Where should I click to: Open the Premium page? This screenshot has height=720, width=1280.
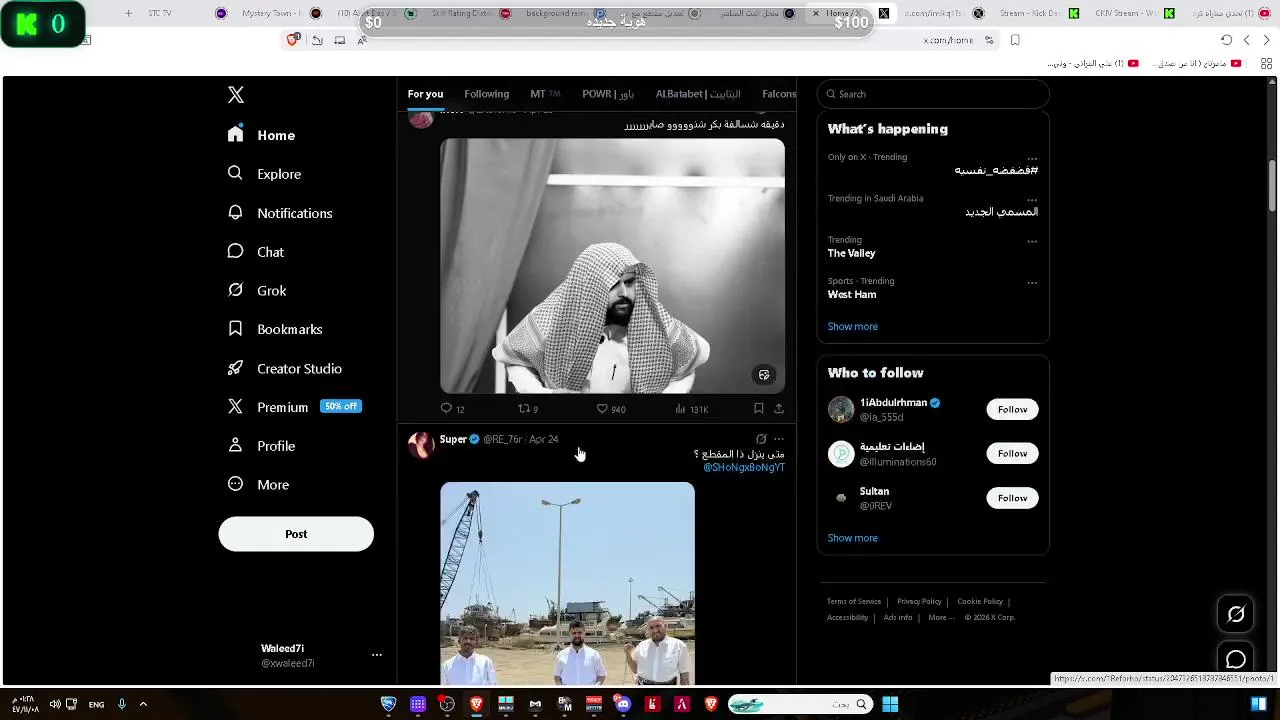tap(268, 407)
